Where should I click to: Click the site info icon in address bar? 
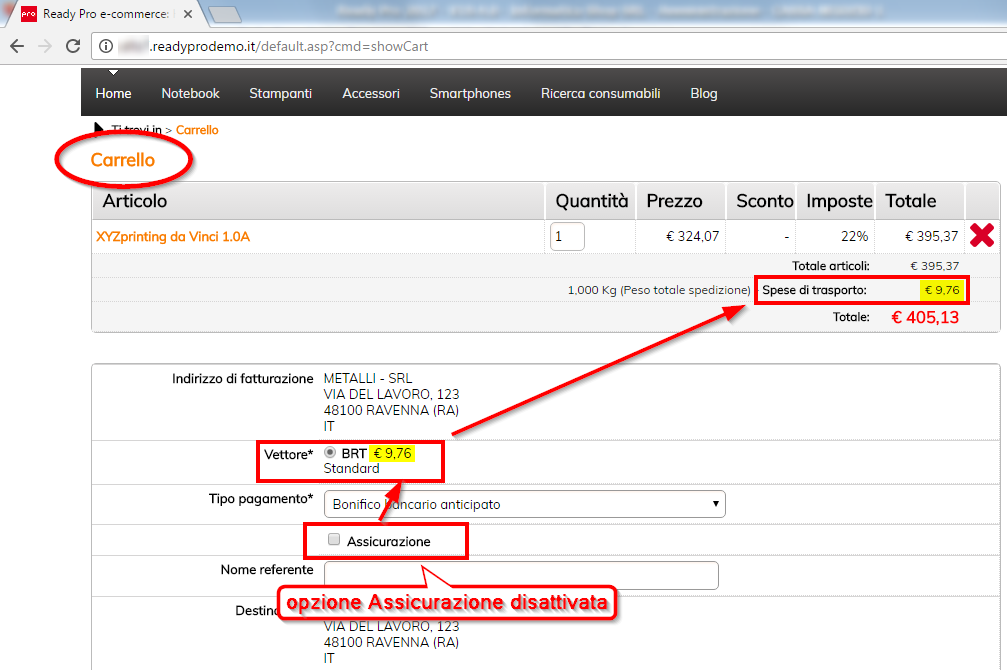tap(106, 46)
